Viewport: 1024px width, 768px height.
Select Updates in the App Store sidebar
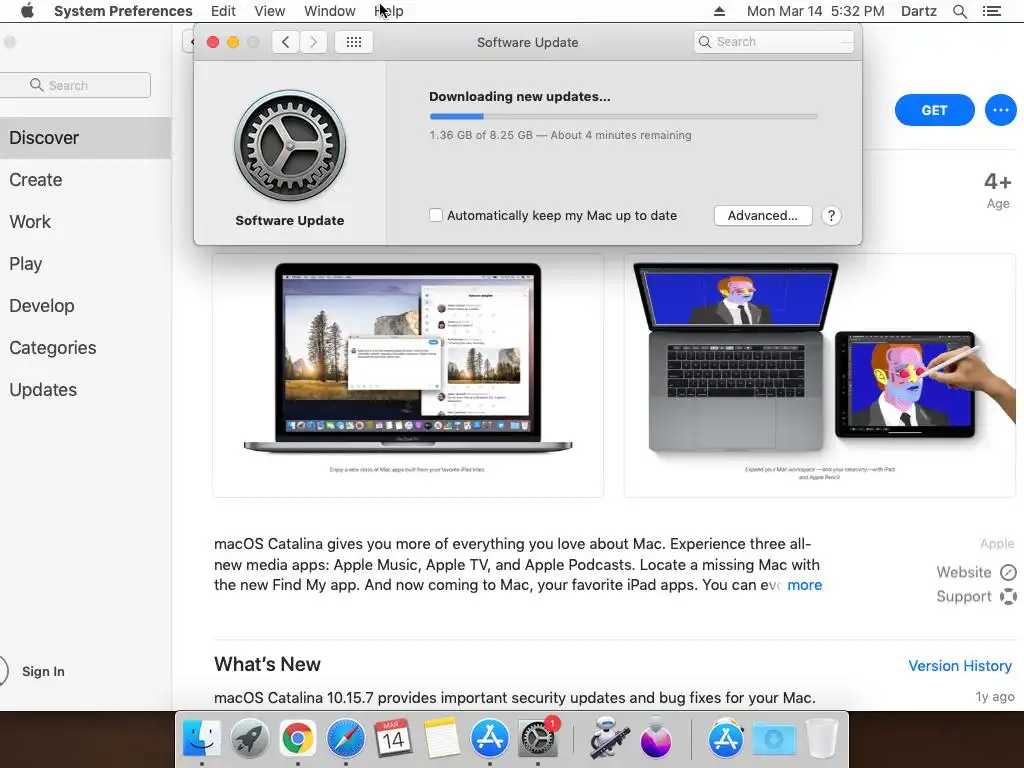click(86, 389)
